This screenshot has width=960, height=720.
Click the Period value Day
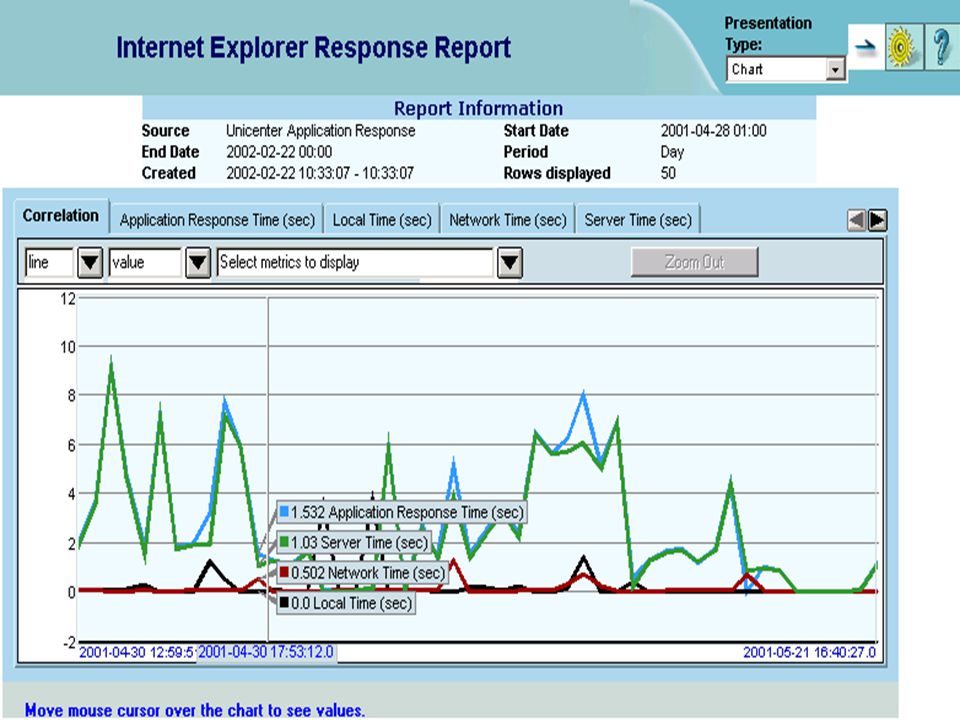pyautogui.click(x=672, y=152)
